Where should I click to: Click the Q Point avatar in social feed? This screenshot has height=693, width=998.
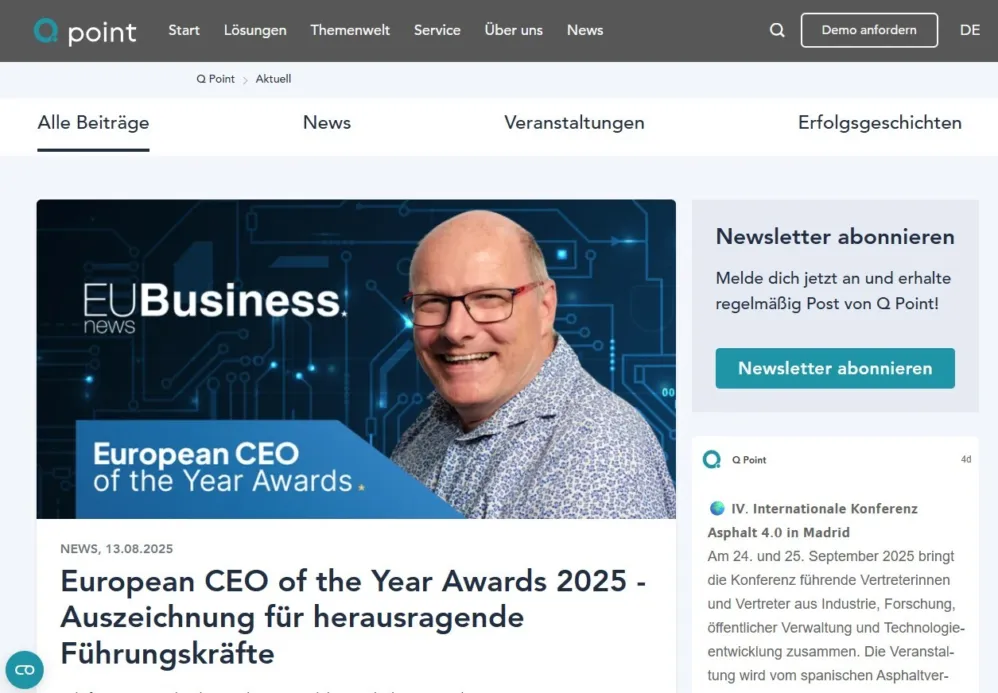(x=712, y=459)
